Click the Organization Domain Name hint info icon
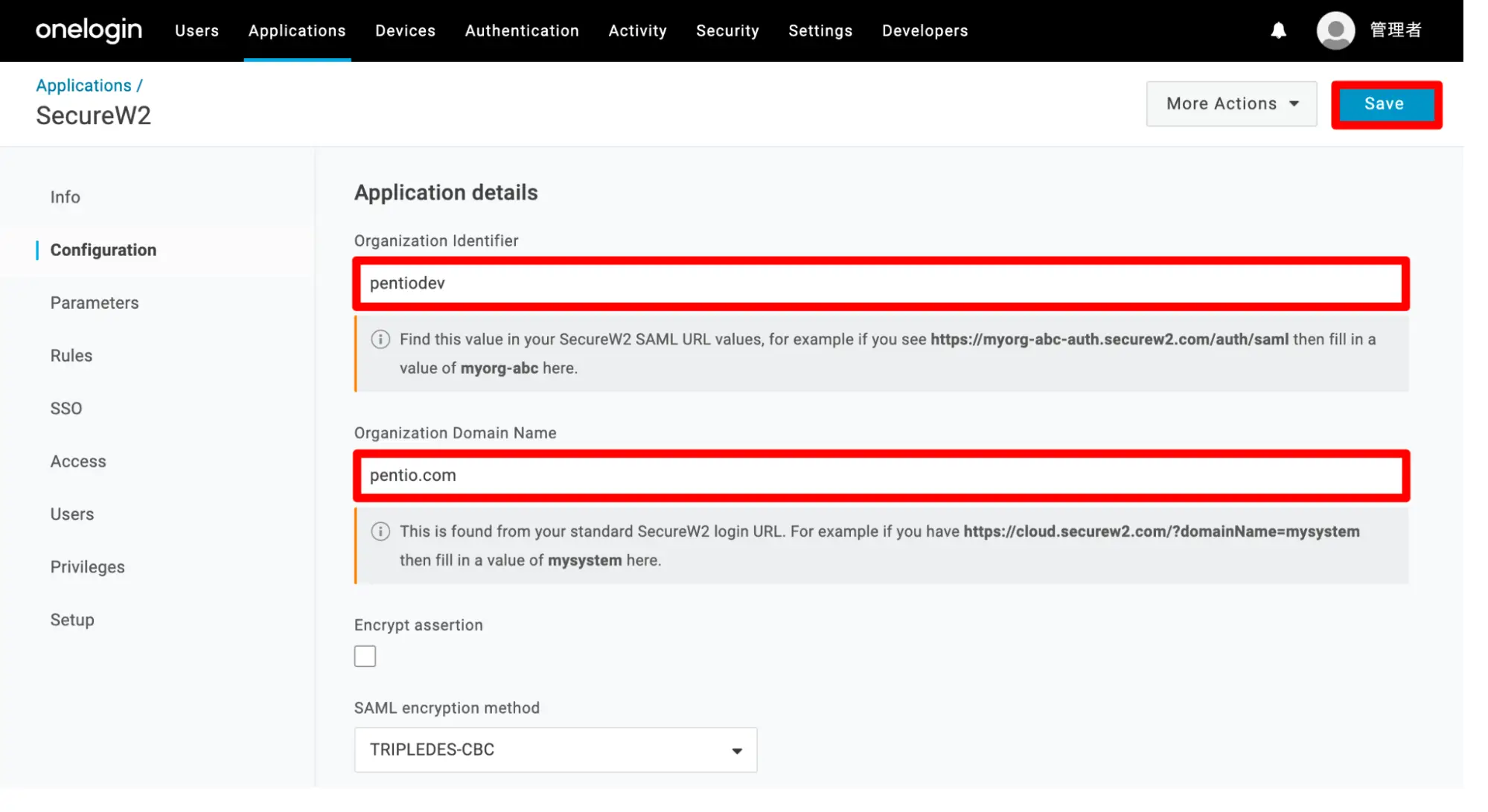 (380, 531)
